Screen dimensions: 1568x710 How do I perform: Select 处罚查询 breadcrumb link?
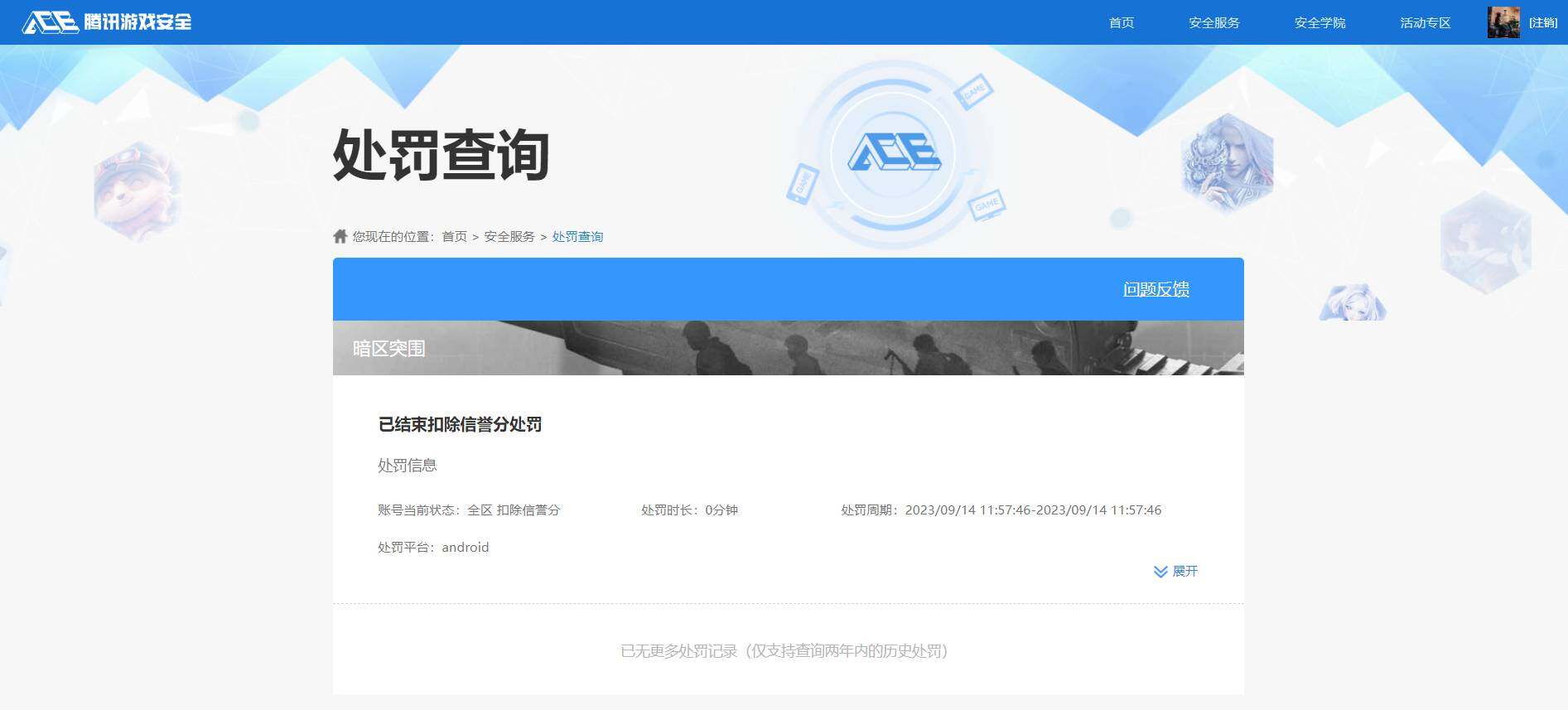coord(577,237)
